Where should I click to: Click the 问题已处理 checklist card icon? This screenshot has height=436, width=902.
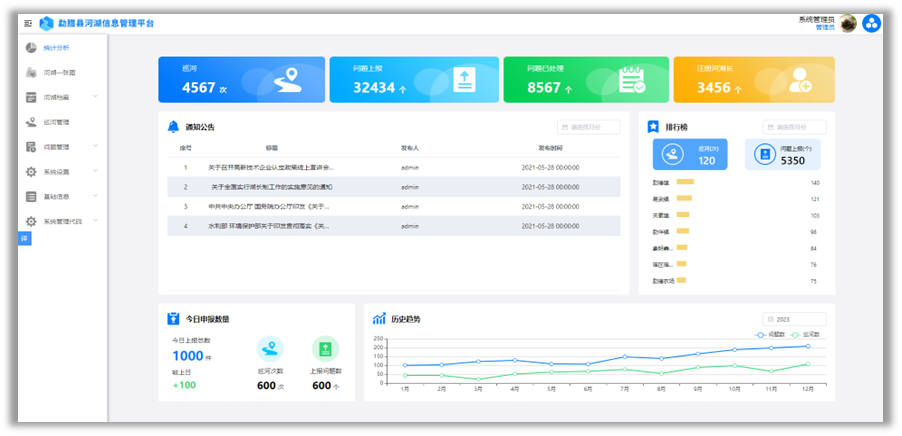(x=631, y=79)
